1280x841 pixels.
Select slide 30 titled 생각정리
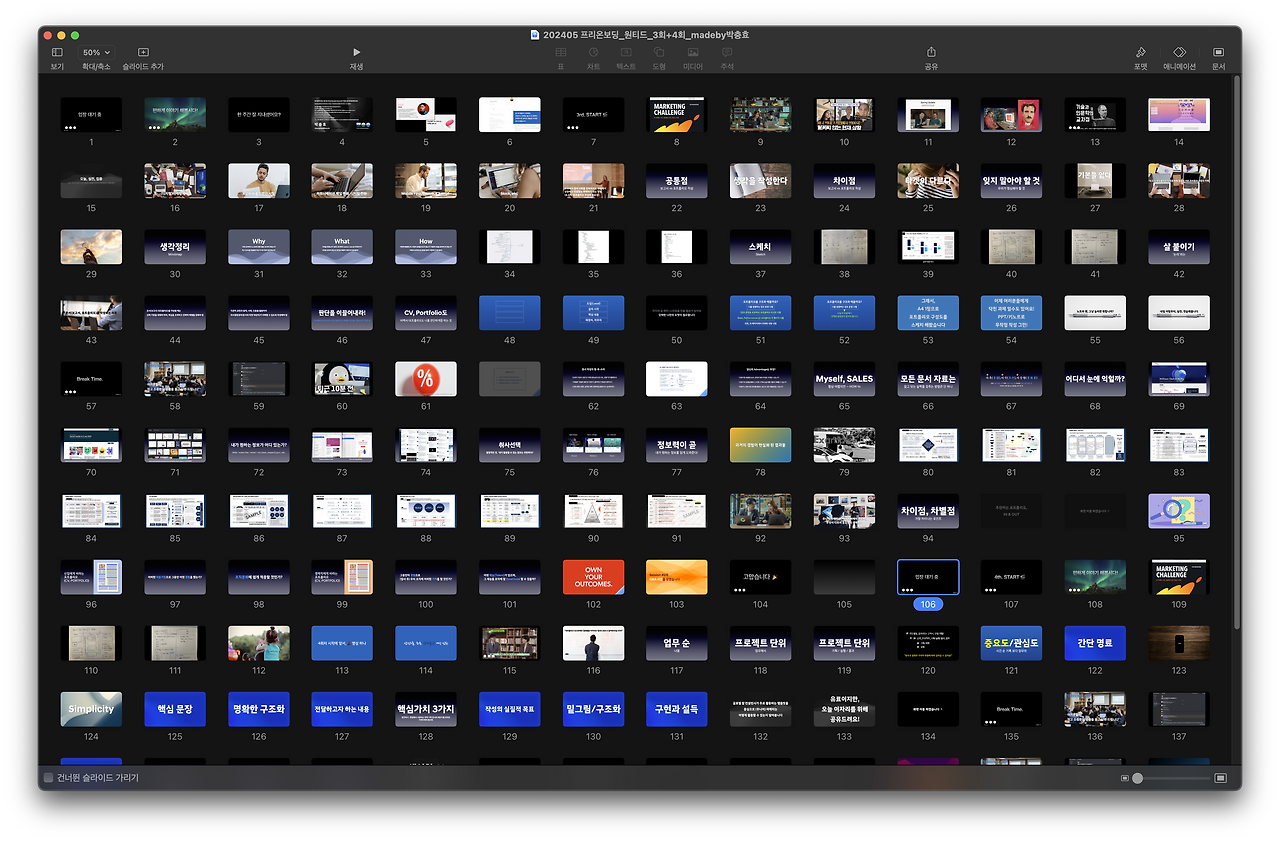point(175,247)
